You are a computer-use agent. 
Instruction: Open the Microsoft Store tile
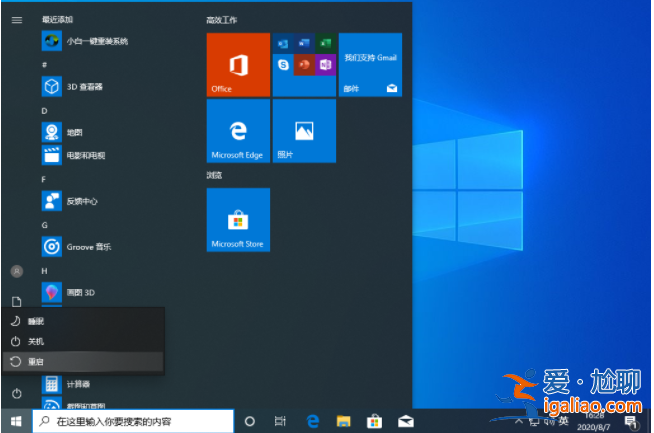coord(238,219)
